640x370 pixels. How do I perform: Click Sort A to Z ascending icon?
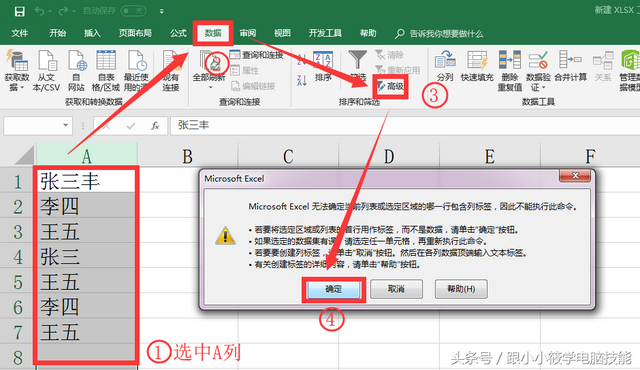tap(302, 60)
